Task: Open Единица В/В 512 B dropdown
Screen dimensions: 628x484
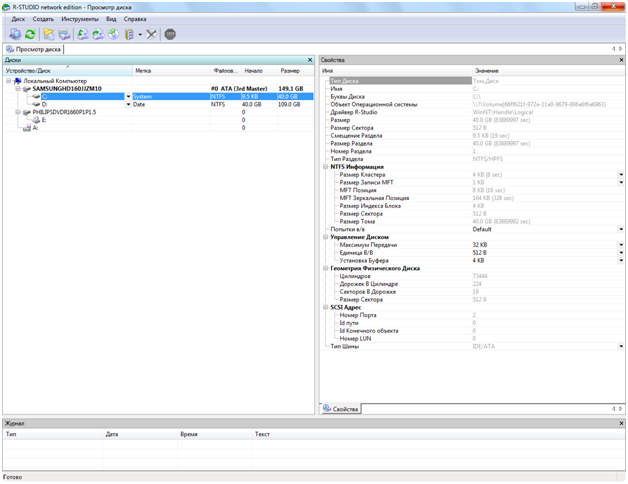Action: (x=621, y=253)
